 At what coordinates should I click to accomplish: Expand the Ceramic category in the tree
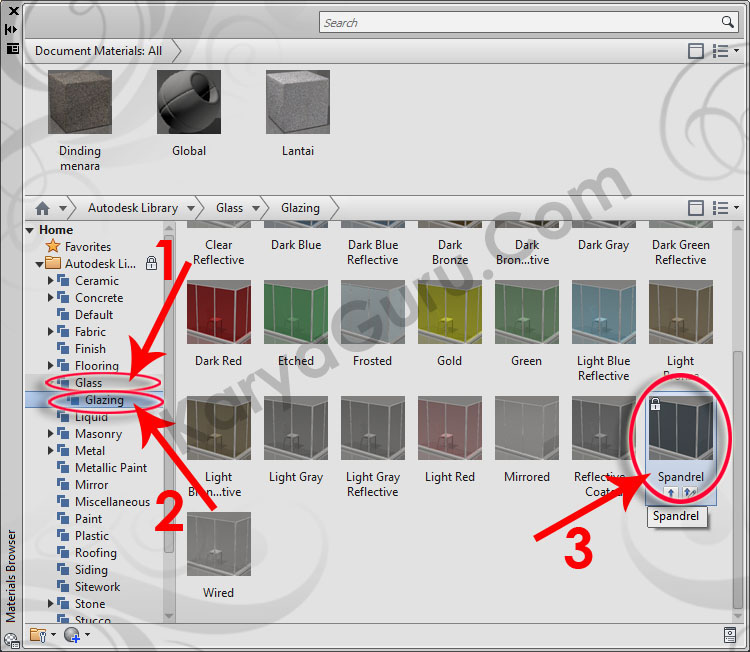[51, 281]
